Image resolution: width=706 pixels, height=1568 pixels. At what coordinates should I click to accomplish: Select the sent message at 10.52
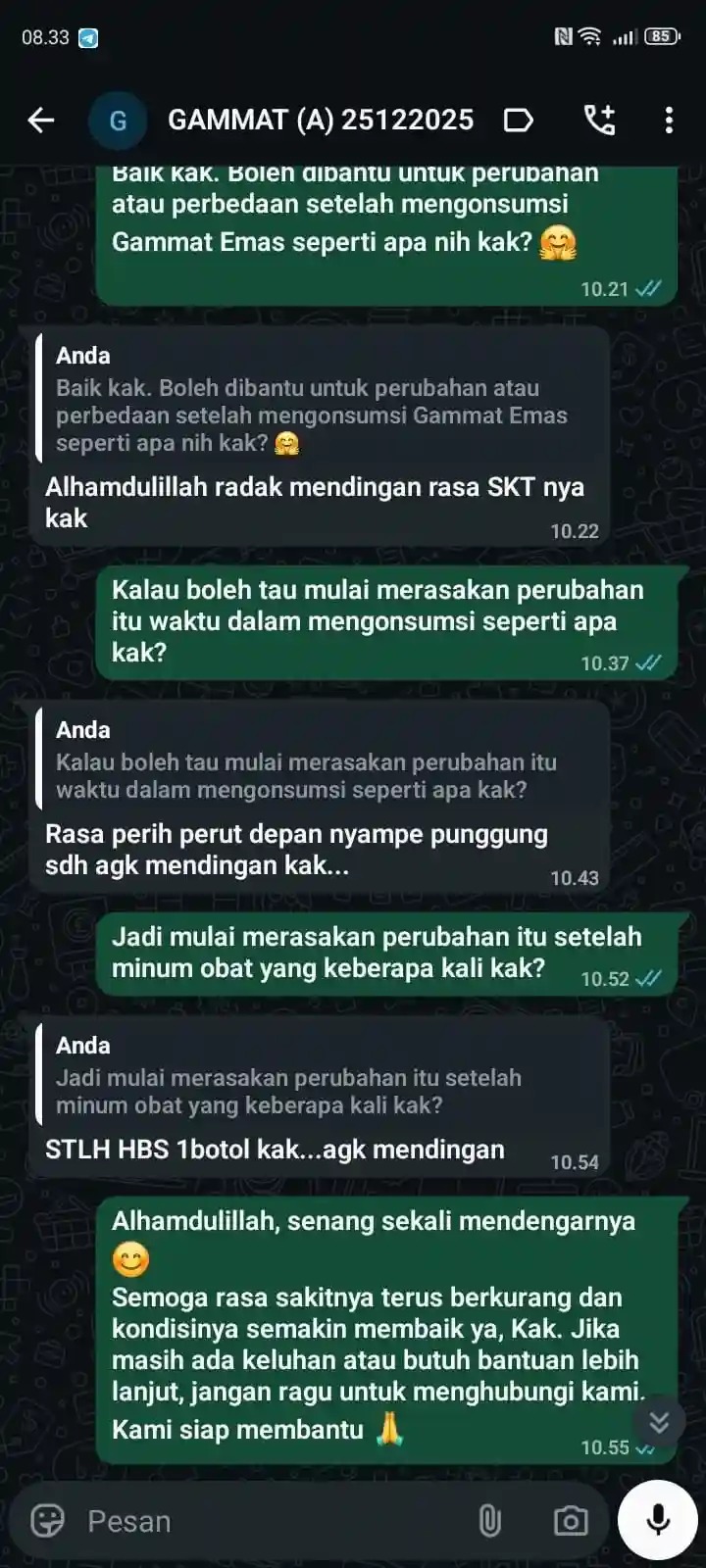click(387, 954)
